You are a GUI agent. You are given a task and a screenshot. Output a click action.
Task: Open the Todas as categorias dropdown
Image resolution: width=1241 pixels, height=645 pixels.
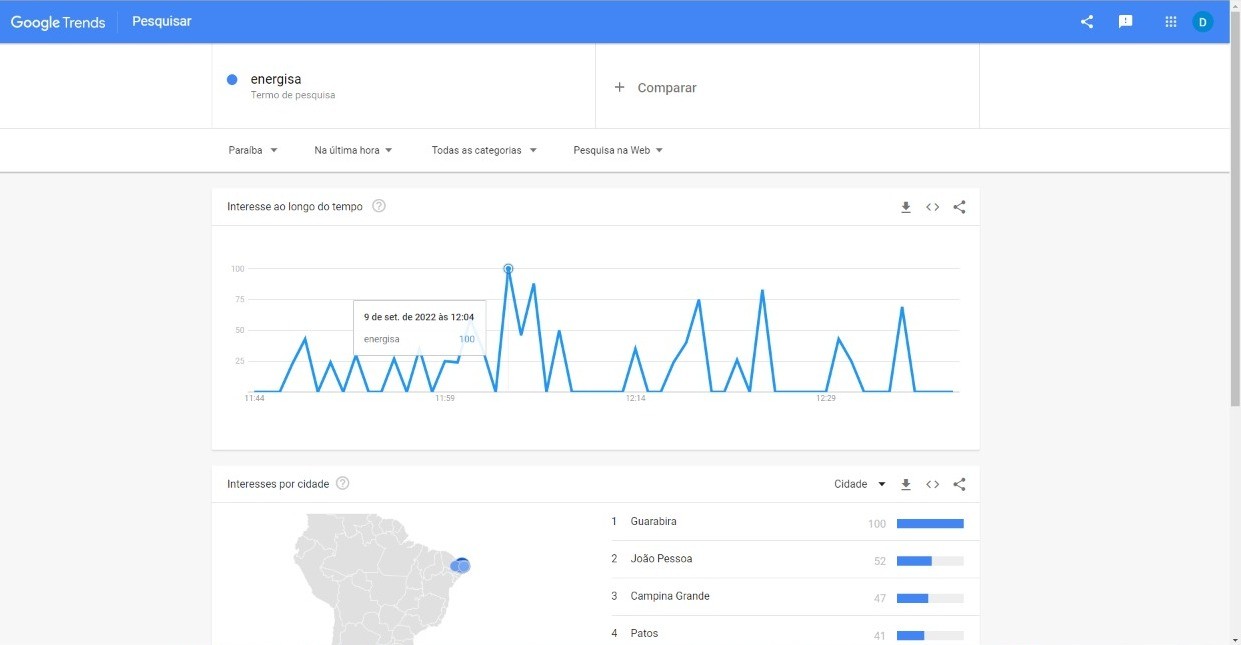click(484, 149)
